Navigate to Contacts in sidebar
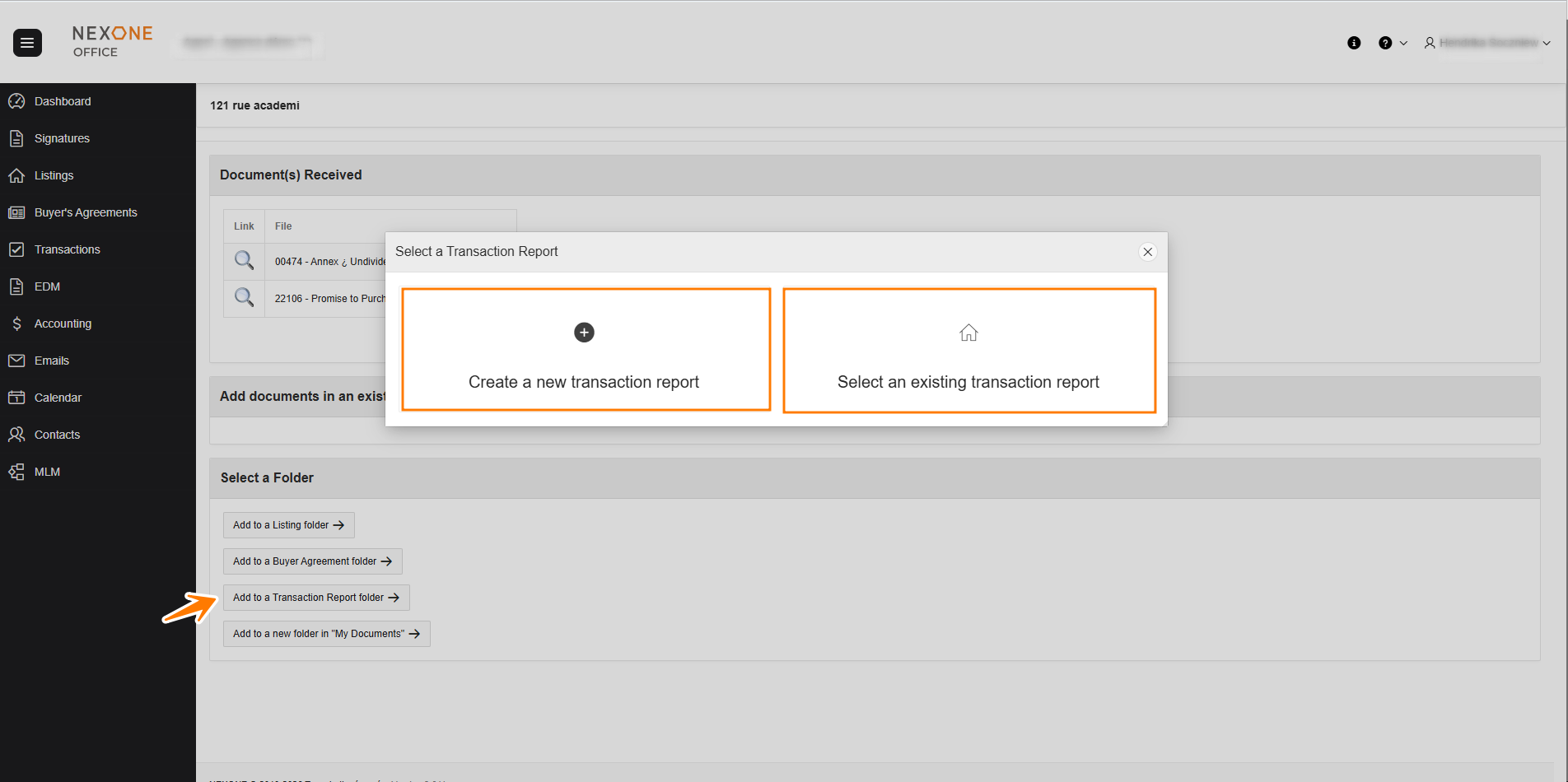 point(57,435)
